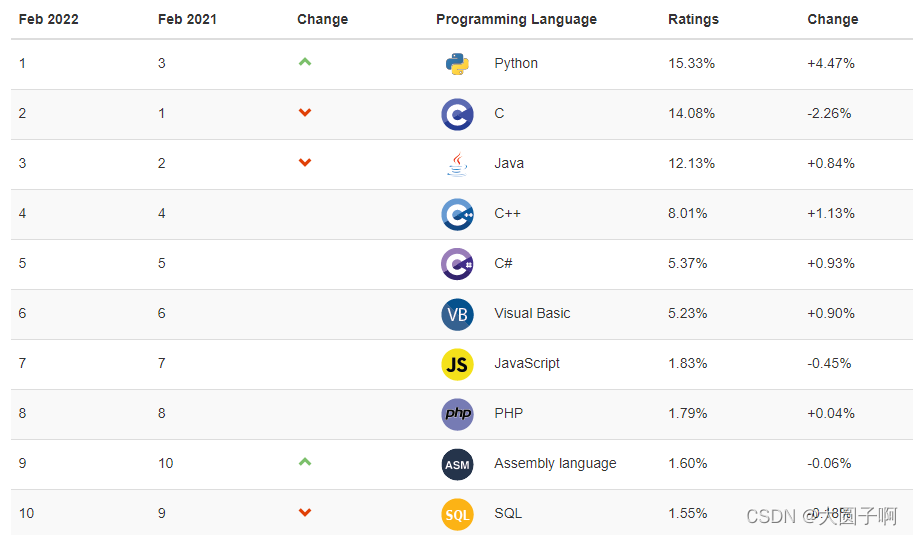This screenshot has height=535, width=913.
Task: Click the Ratings column header
Action: 693,19
